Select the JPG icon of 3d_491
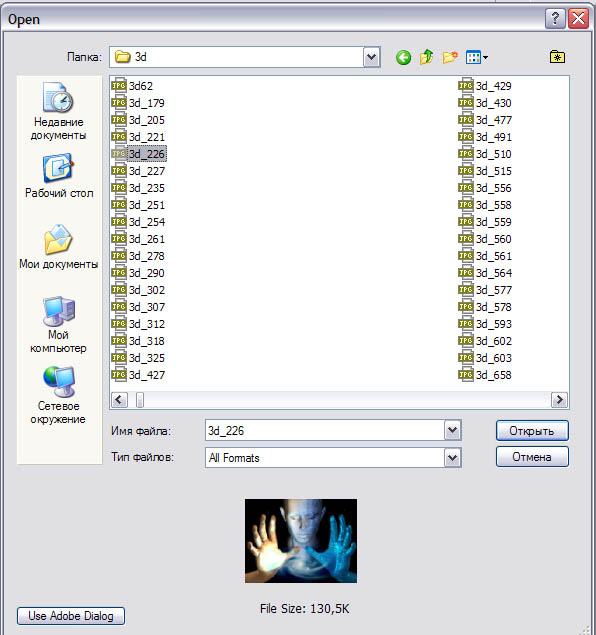The width and height of the screenshot is (596, 635). click(466, 136)
